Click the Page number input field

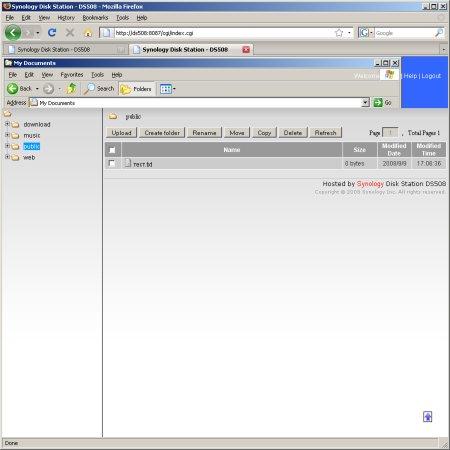click(x=390, y=133)
